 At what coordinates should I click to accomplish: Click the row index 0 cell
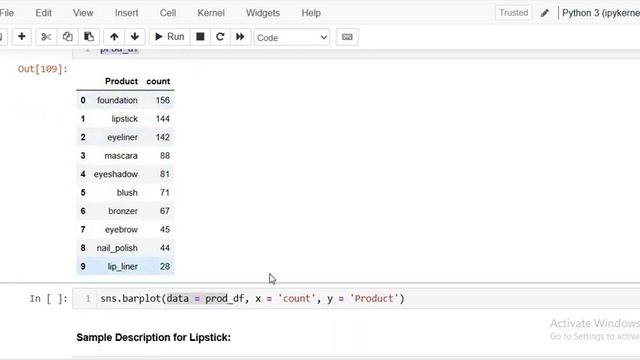click(83, 100)
